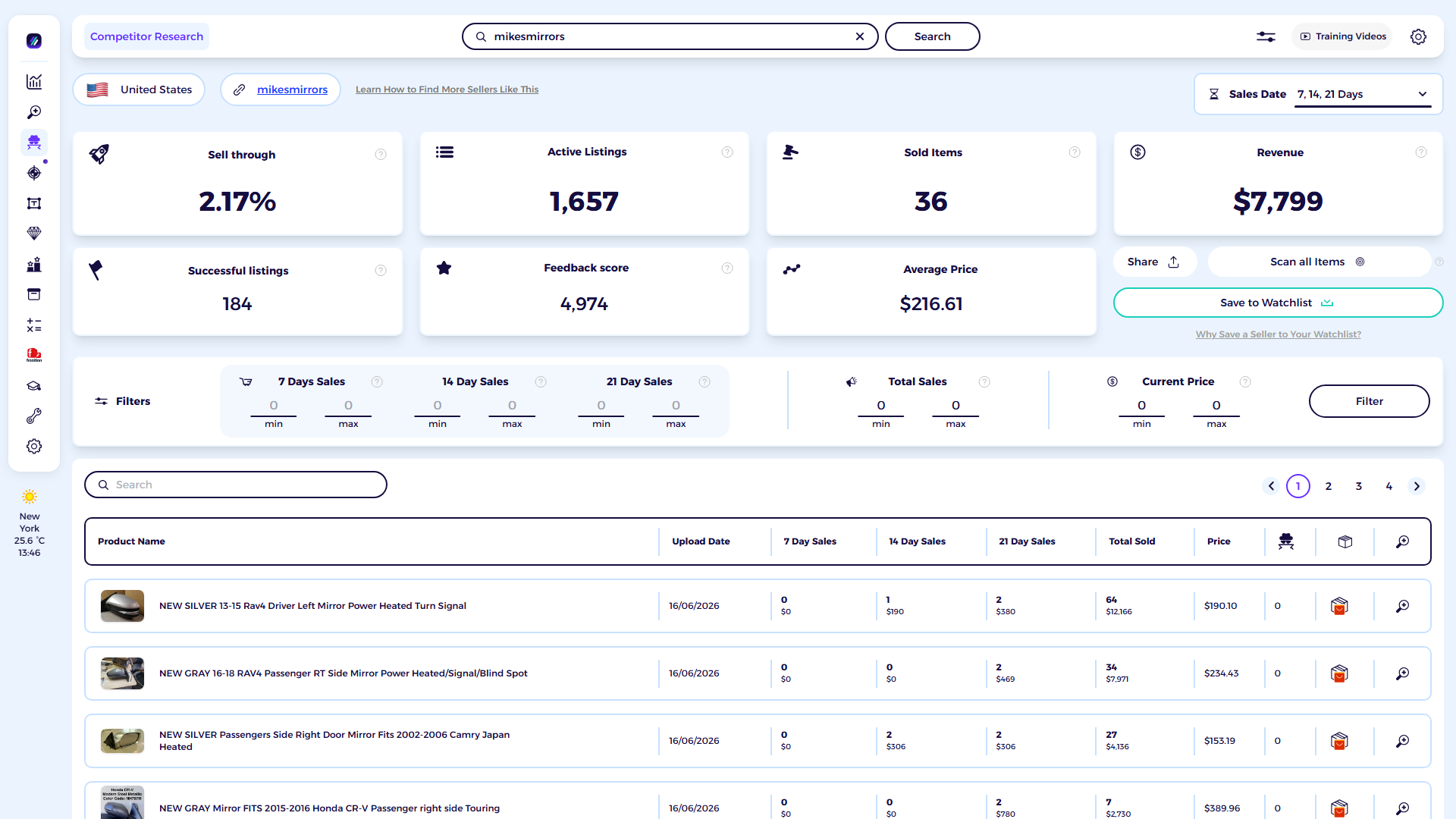Select the competitor research spy sidebar icon

tap(34, 143)
